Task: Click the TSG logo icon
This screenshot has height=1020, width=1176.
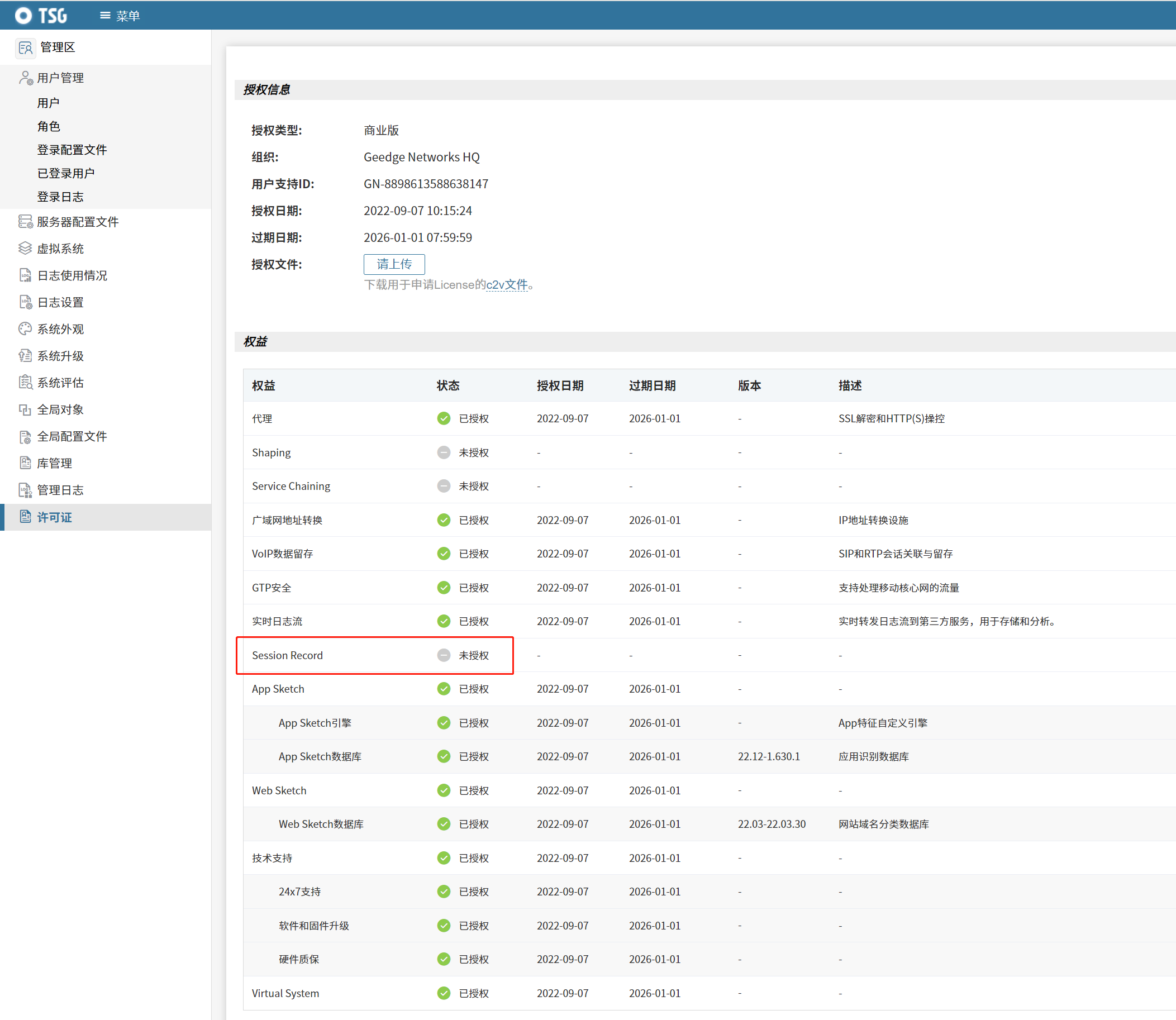Action: pos(24,16)
